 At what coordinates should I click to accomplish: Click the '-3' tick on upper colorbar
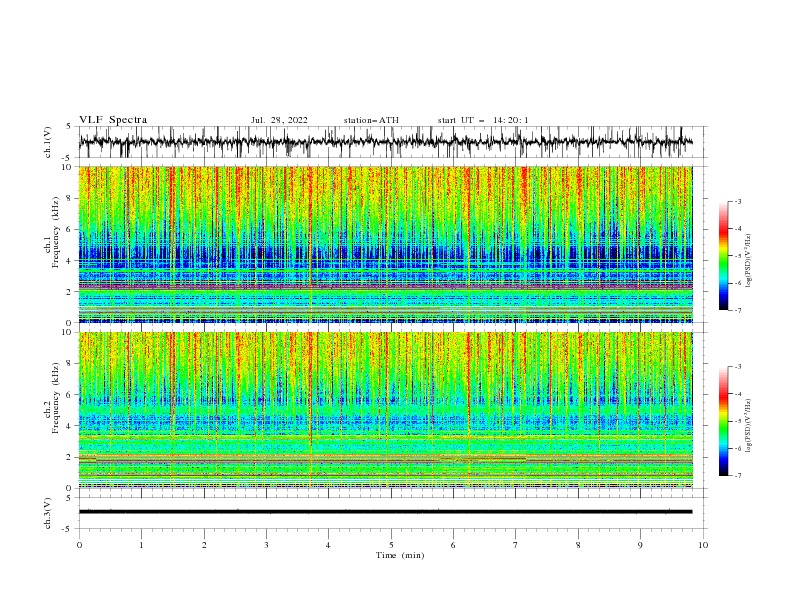tap(737, 201)
